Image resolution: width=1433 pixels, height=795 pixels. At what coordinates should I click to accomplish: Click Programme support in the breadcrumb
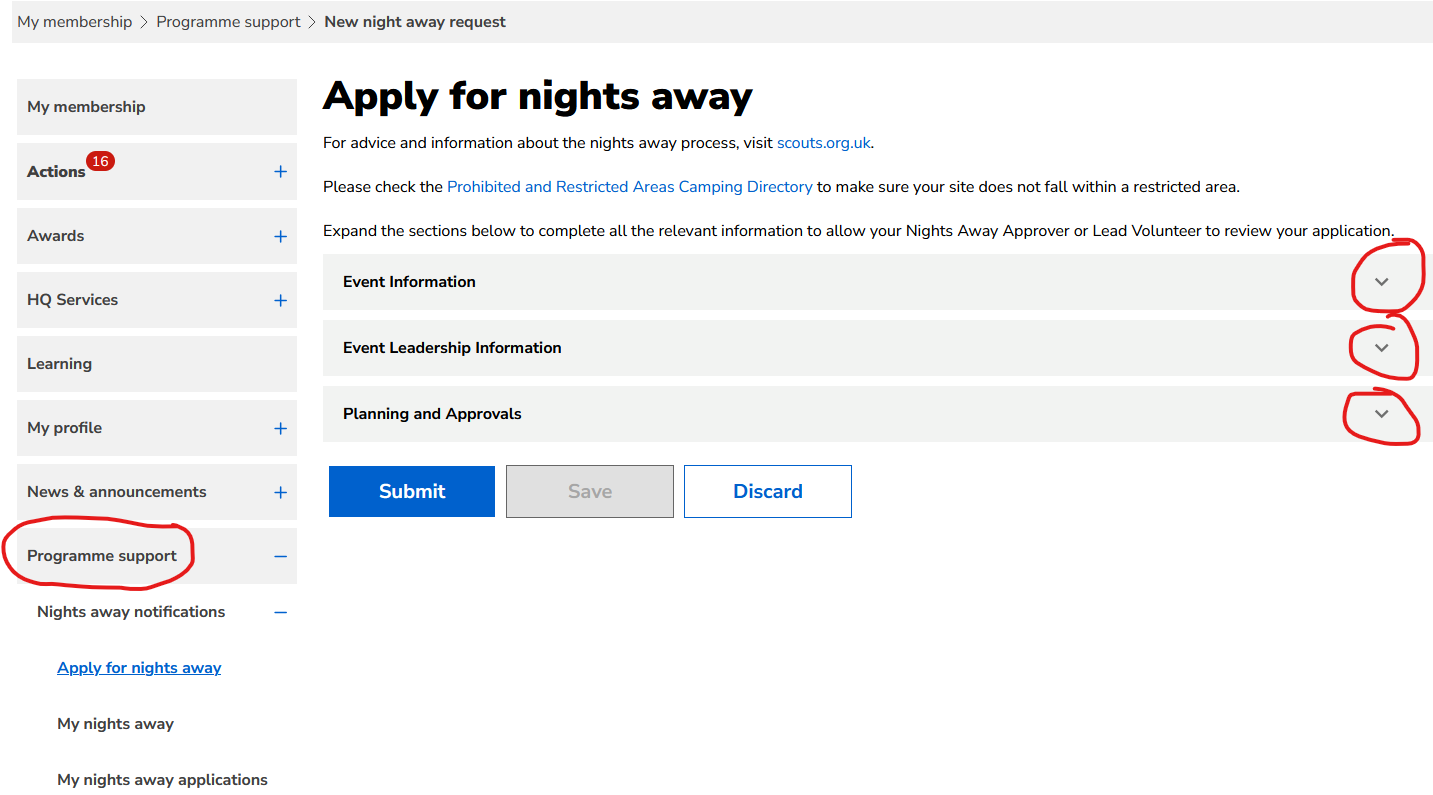click(x=228, y=22)
